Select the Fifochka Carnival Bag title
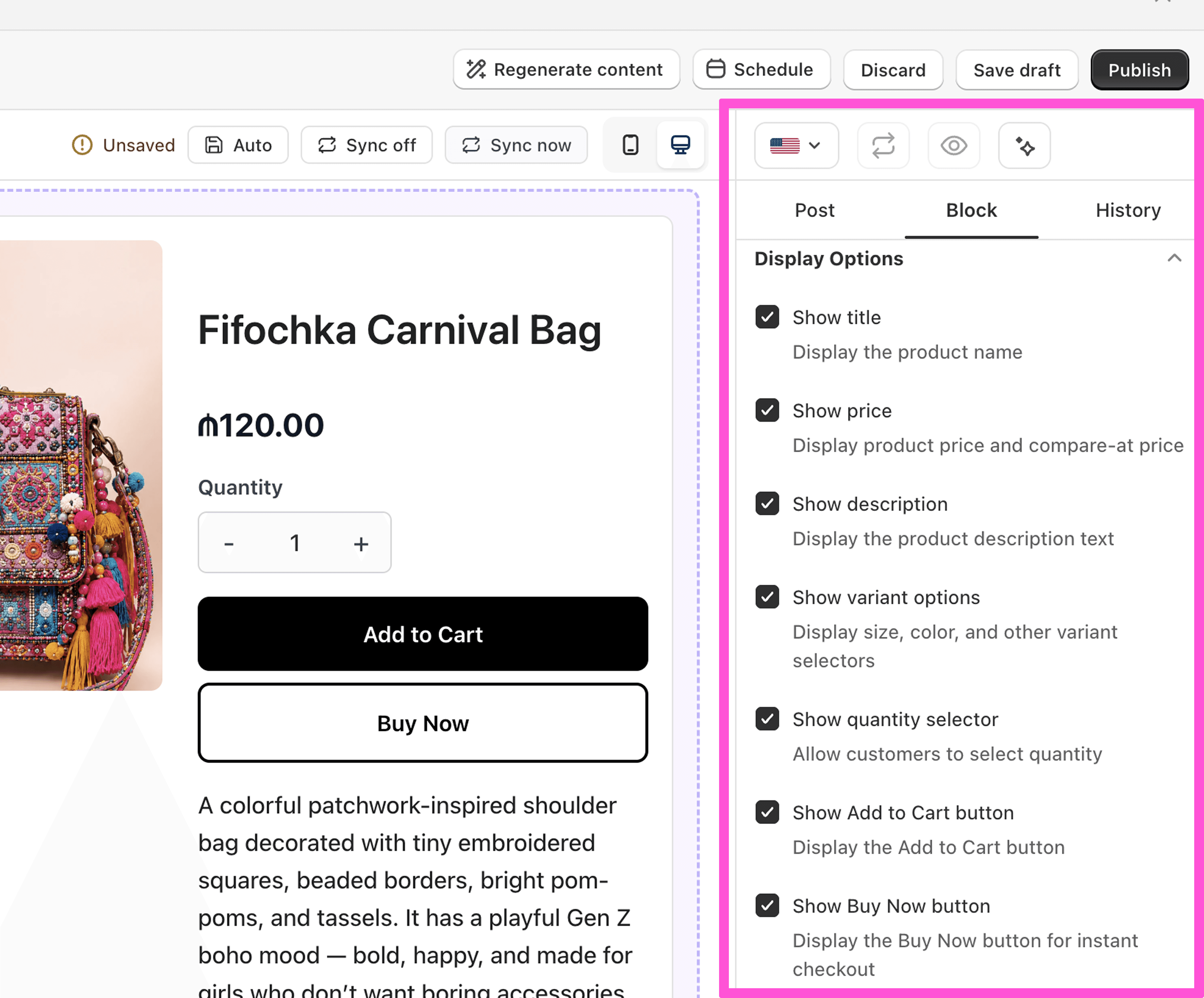The height and width of the screenshot is (998, 1204). coord(400,331)
